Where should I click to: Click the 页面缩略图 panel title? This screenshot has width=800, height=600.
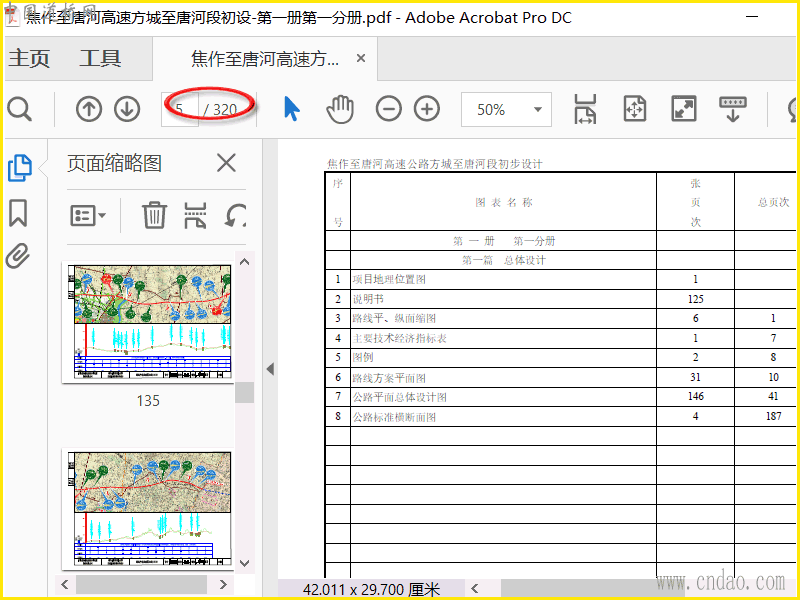pos(114,164)
